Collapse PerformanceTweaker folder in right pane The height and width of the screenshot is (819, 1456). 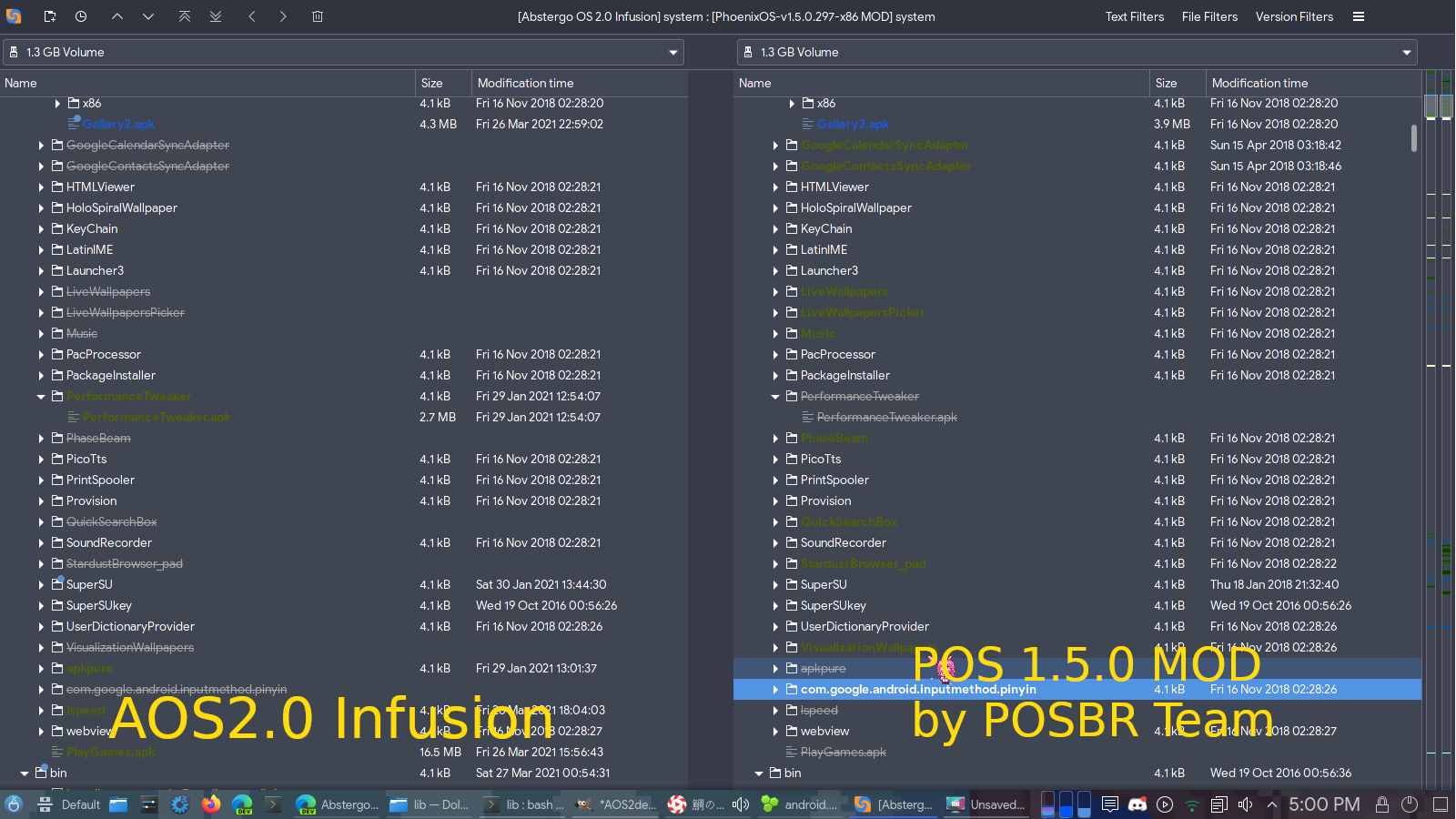tap(775, 397)
